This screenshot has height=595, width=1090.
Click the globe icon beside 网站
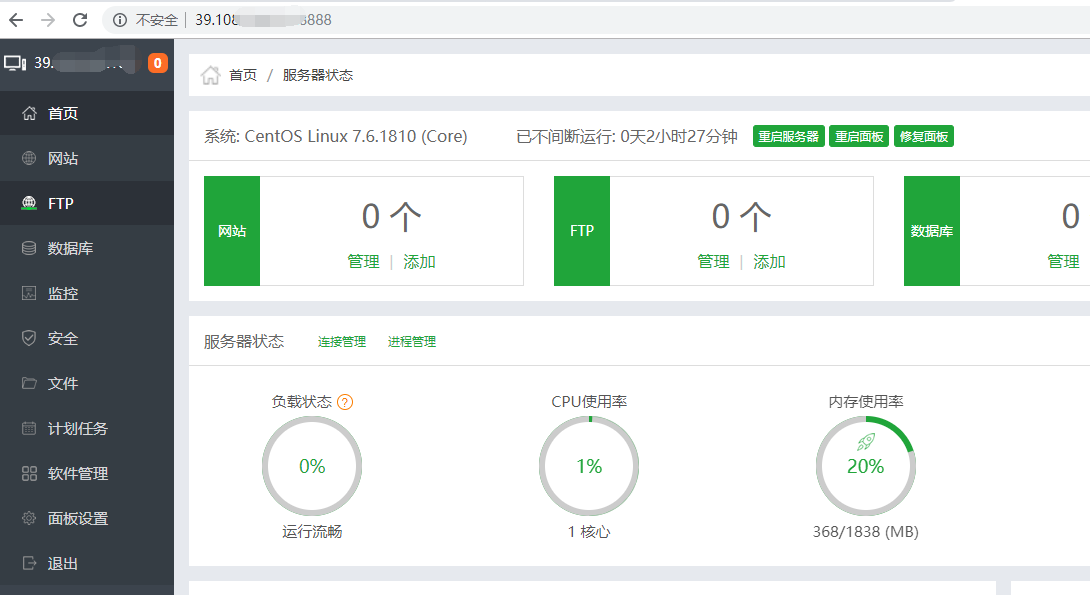[29, 158]
